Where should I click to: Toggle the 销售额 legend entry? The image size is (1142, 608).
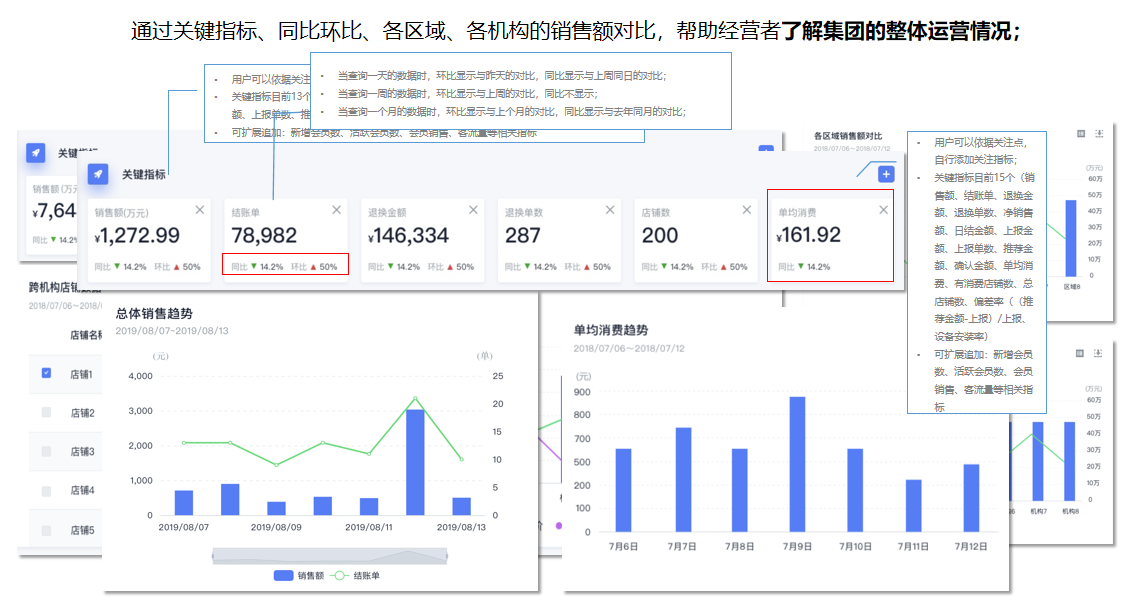point(299,575)
